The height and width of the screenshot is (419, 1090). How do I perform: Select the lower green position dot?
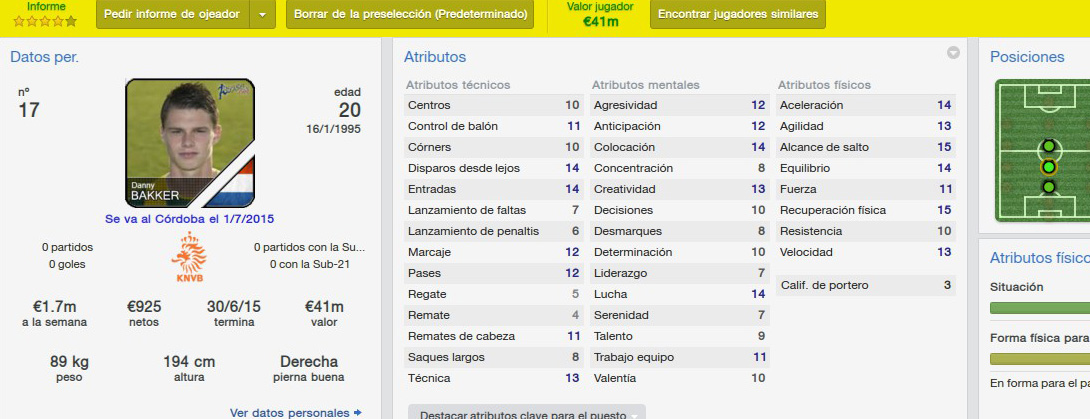tap(1048, 187)
